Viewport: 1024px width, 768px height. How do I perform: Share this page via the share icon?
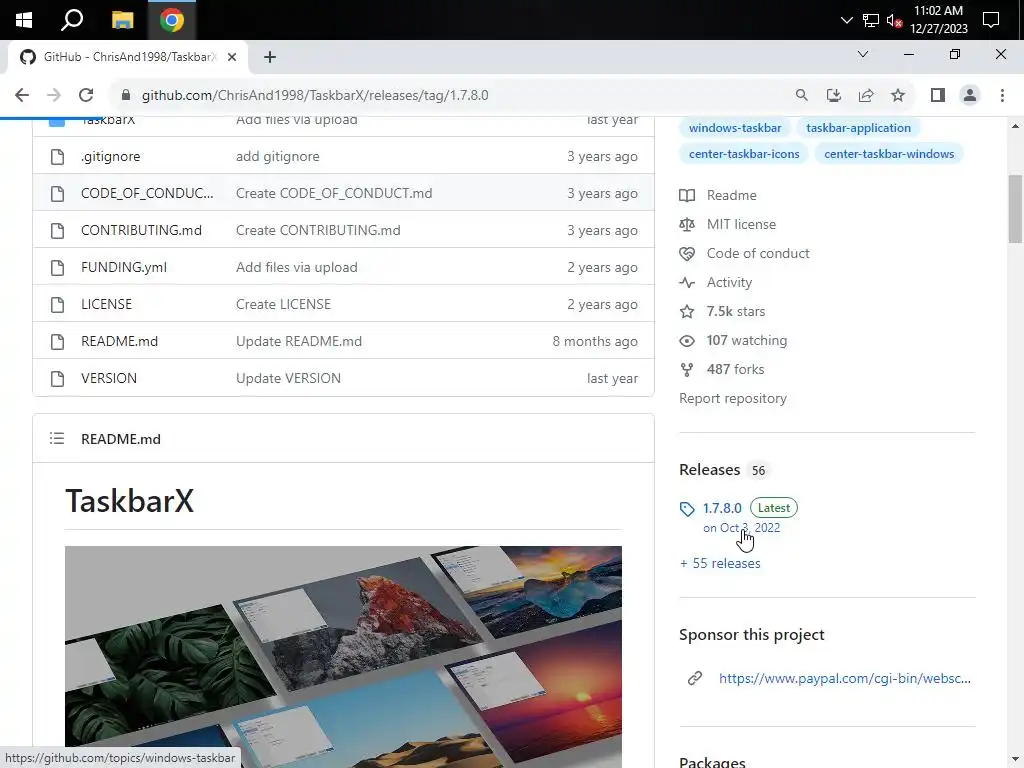click(866, 95)
